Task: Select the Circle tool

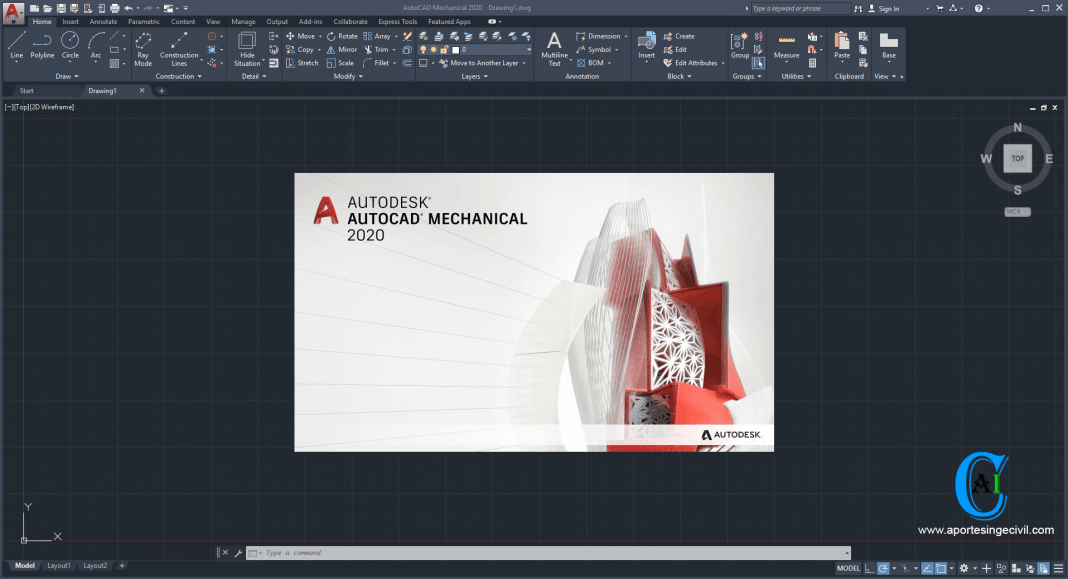Action: 70,45
